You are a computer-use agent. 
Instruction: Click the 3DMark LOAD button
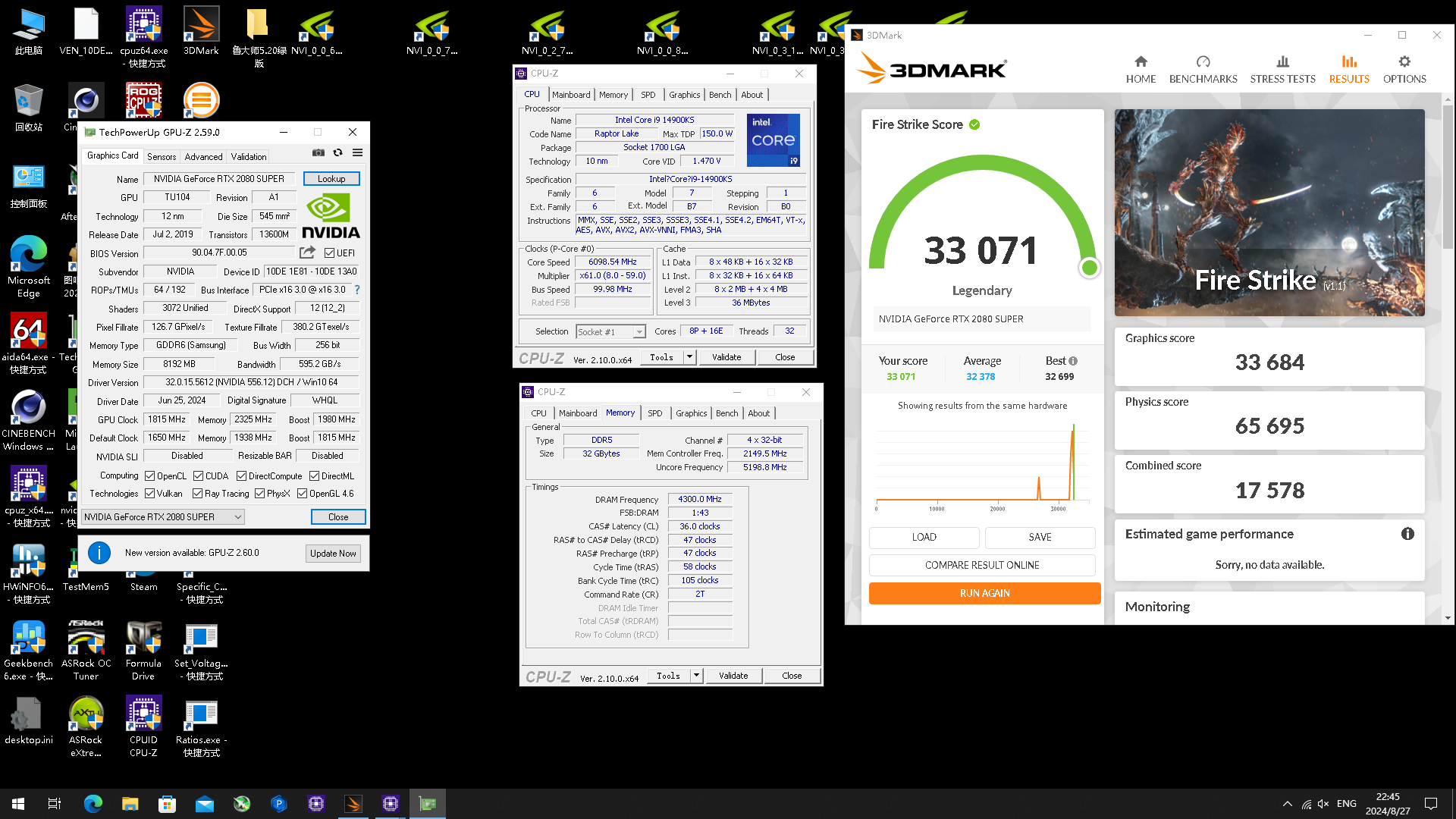(924, 537)
